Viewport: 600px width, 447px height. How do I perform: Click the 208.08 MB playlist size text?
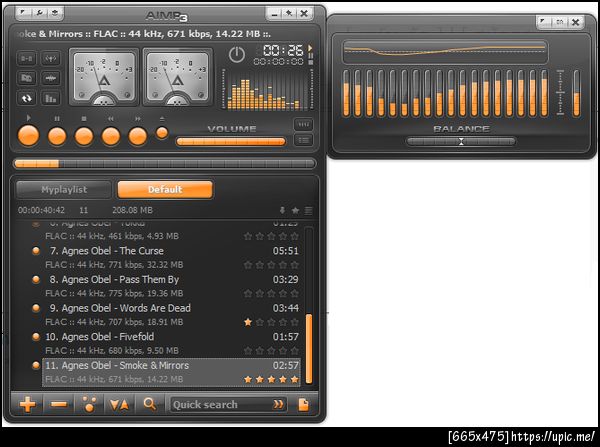point(132,210)
